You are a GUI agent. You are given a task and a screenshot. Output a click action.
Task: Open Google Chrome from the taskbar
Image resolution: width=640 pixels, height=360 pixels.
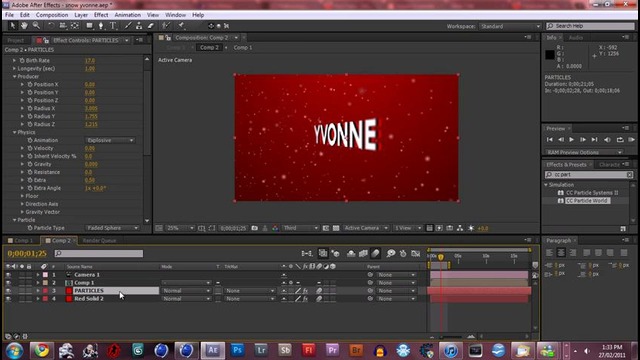tap(41, 350)
